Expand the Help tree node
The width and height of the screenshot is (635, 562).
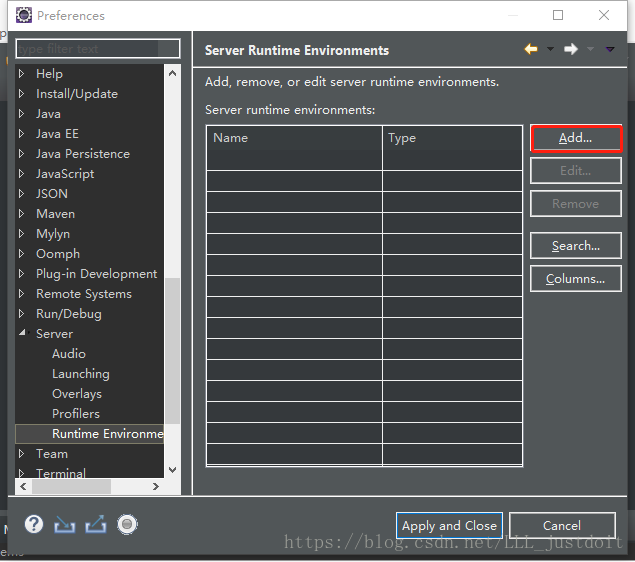(x=21, y=74)
